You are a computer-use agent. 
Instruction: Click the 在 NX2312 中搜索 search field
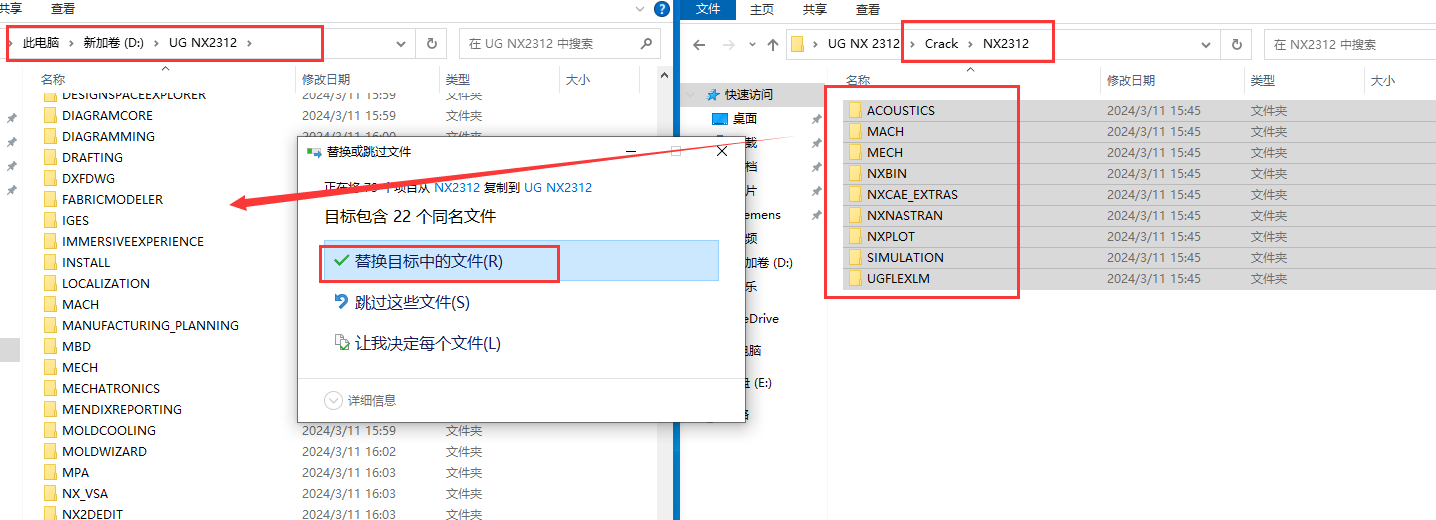tap(1350, 44)
